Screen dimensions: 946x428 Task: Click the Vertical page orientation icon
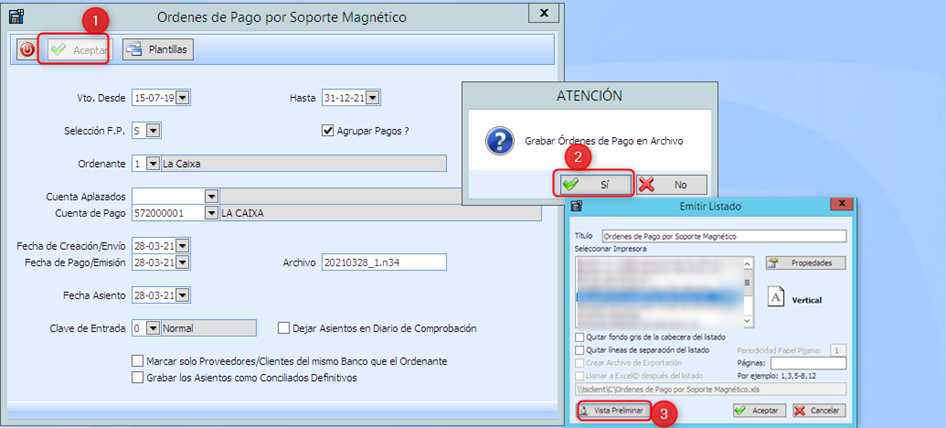pyautogui.click(x=776, y=298)
